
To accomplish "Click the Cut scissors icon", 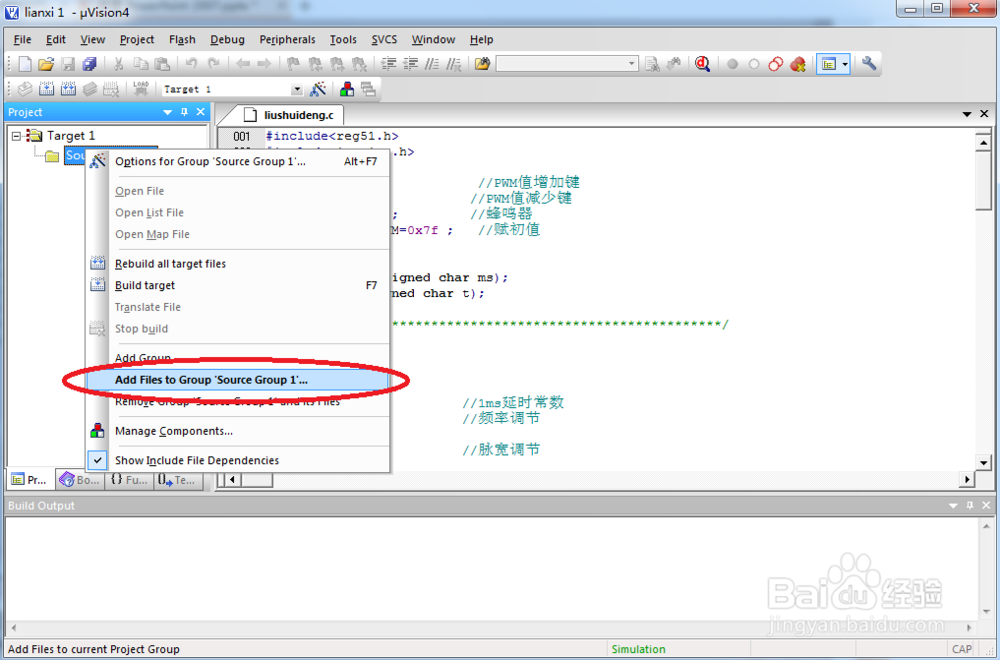I will [119, 64].
